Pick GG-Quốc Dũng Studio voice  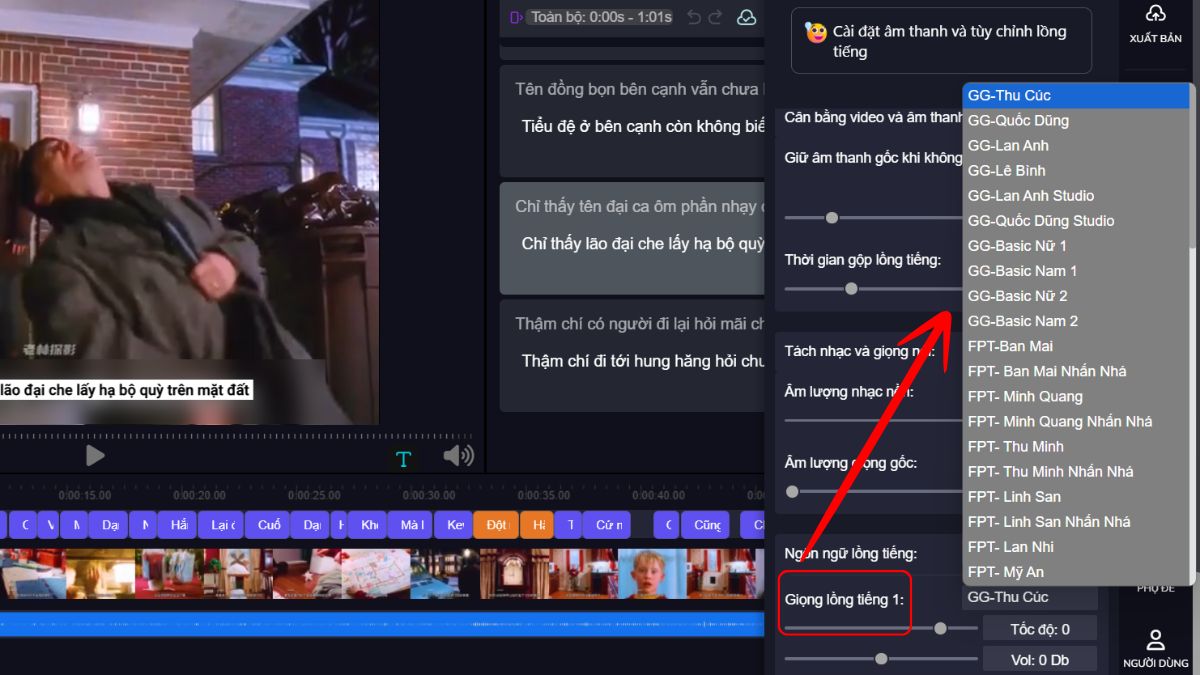1075,221
